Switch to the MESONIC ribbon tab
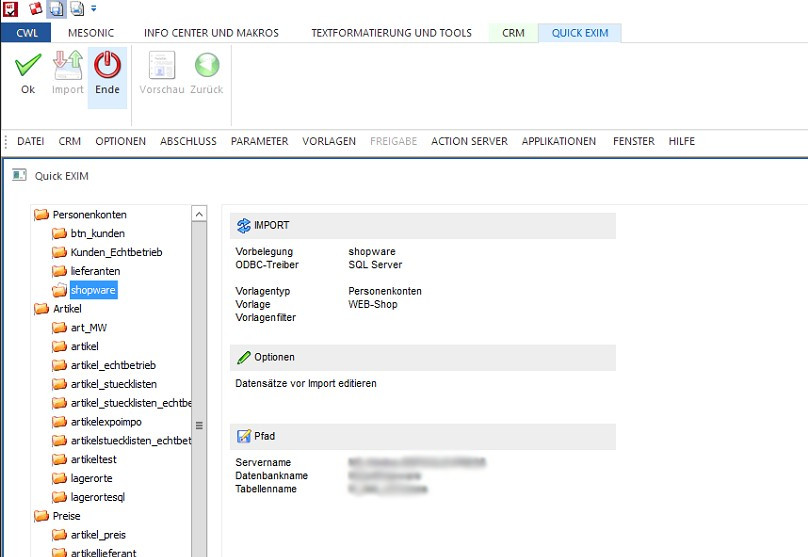The image size is (808, 557). click(x=91, y=33)
